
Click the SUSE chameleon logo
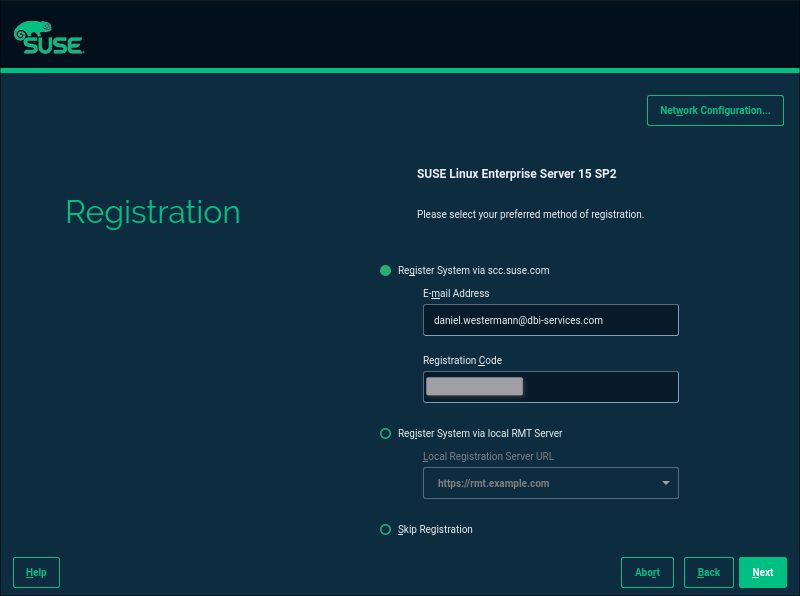[48, 38]
